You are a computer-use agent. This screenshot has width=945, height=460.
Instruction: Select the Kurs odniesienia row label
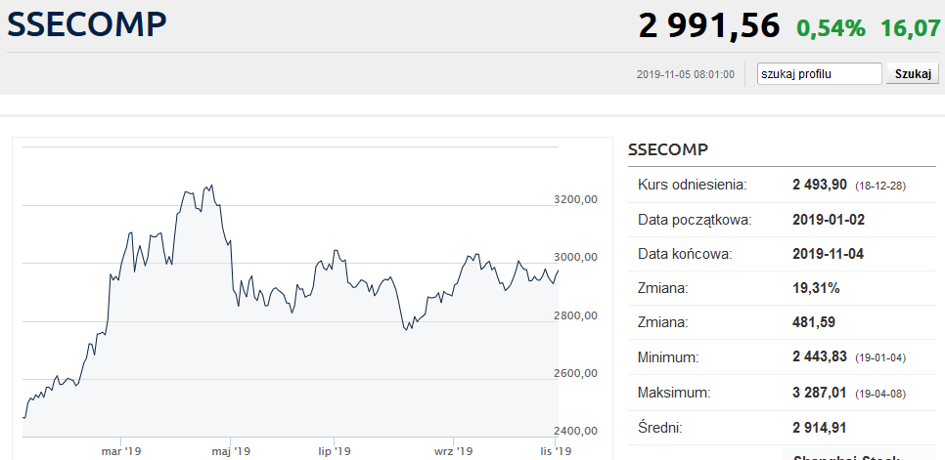tap(692, 185)
